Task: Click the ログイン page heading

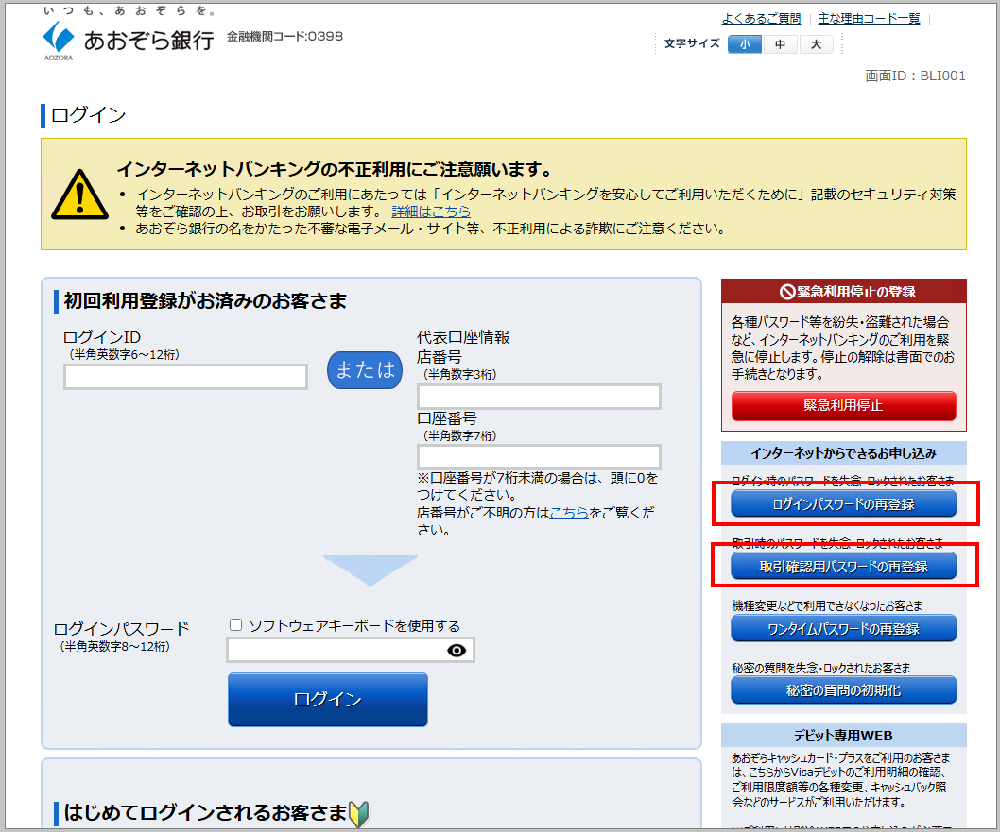Action: pos(89,115)
